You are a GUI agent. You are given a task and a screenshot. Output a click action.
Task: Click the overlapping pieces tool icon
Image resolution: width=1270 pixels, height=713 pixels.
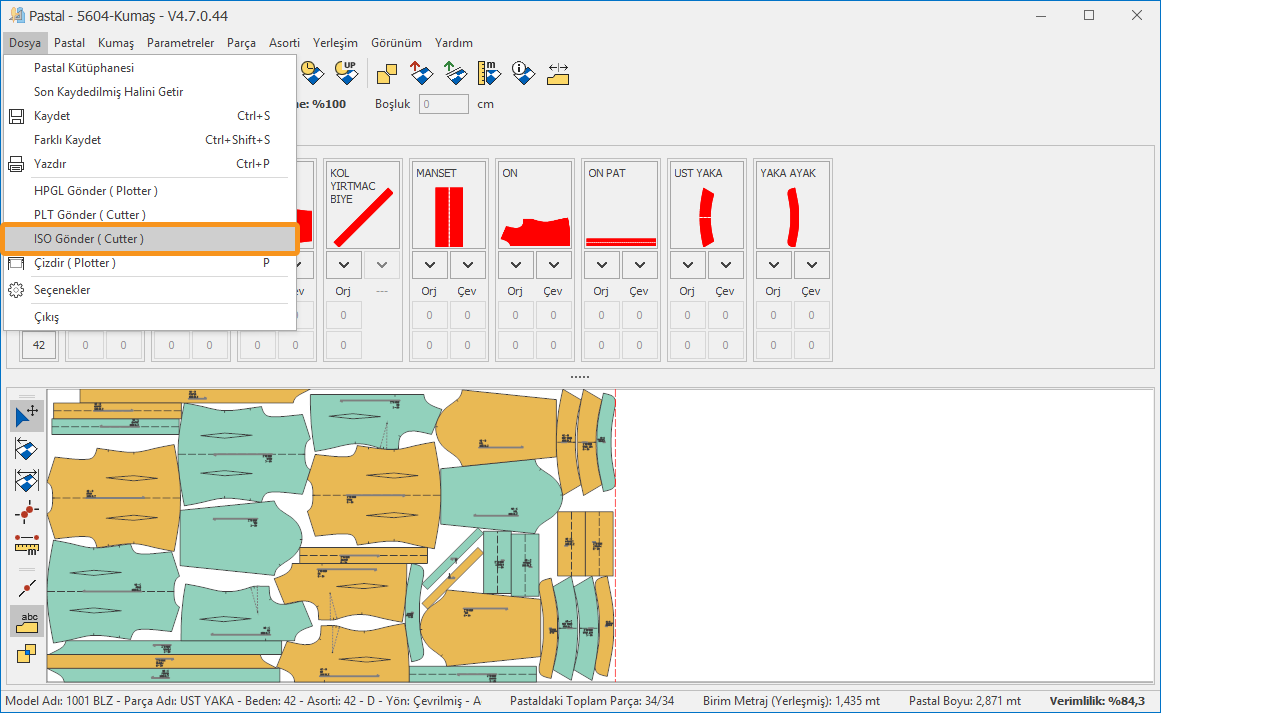(27, 654)
